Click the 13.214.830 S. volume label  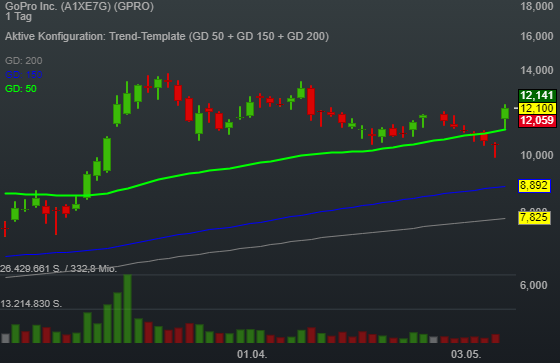point(31,304)
